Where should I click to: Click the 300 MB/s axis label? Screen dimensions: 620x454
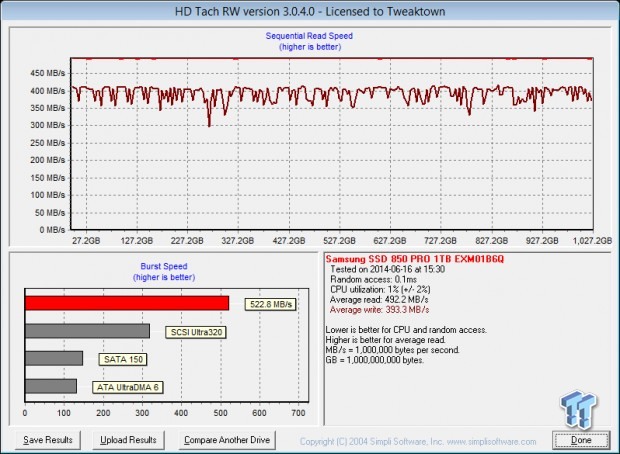pos(47,125)
